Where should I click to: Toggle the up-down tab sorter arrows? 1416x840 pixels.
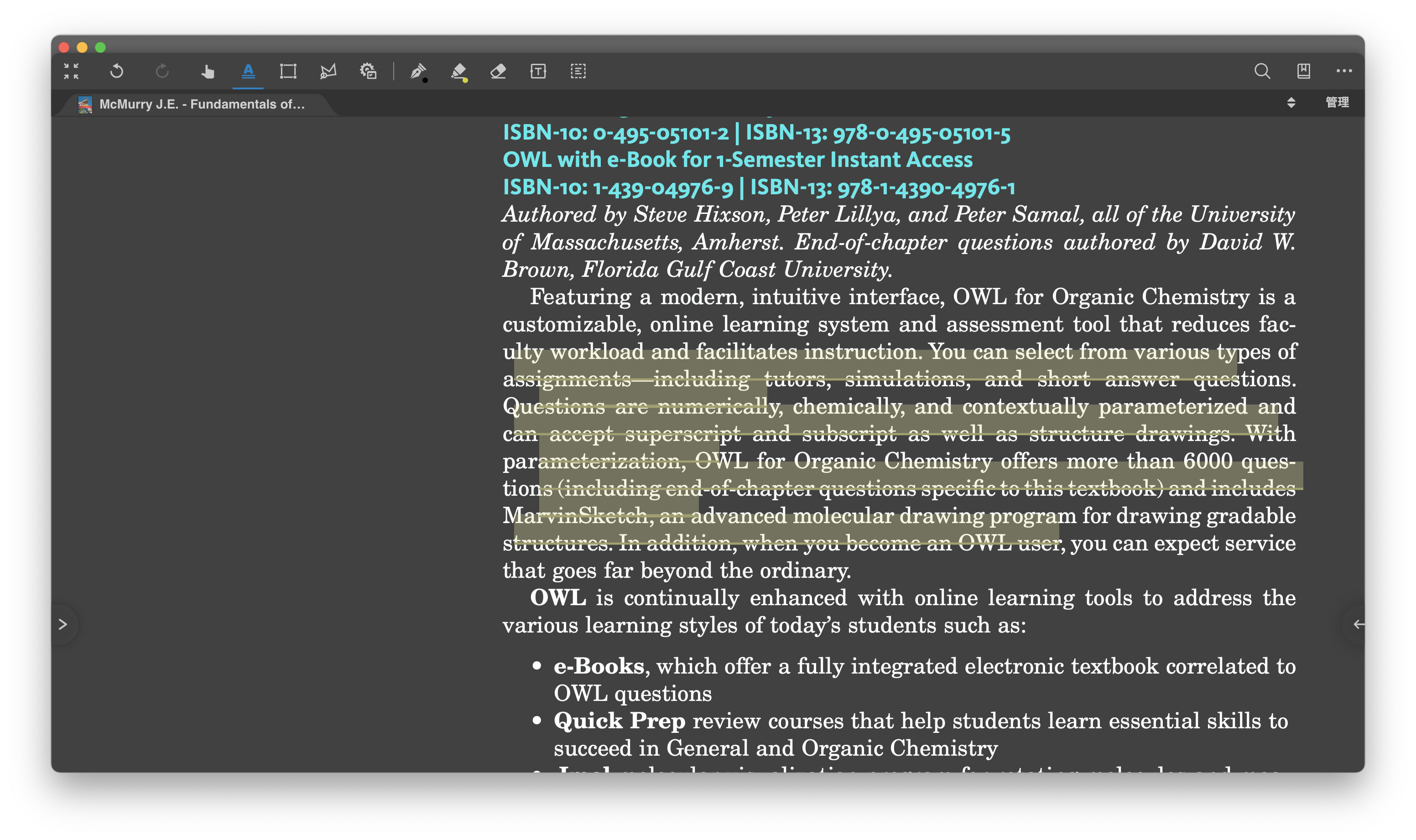[x=1291, y=103]
